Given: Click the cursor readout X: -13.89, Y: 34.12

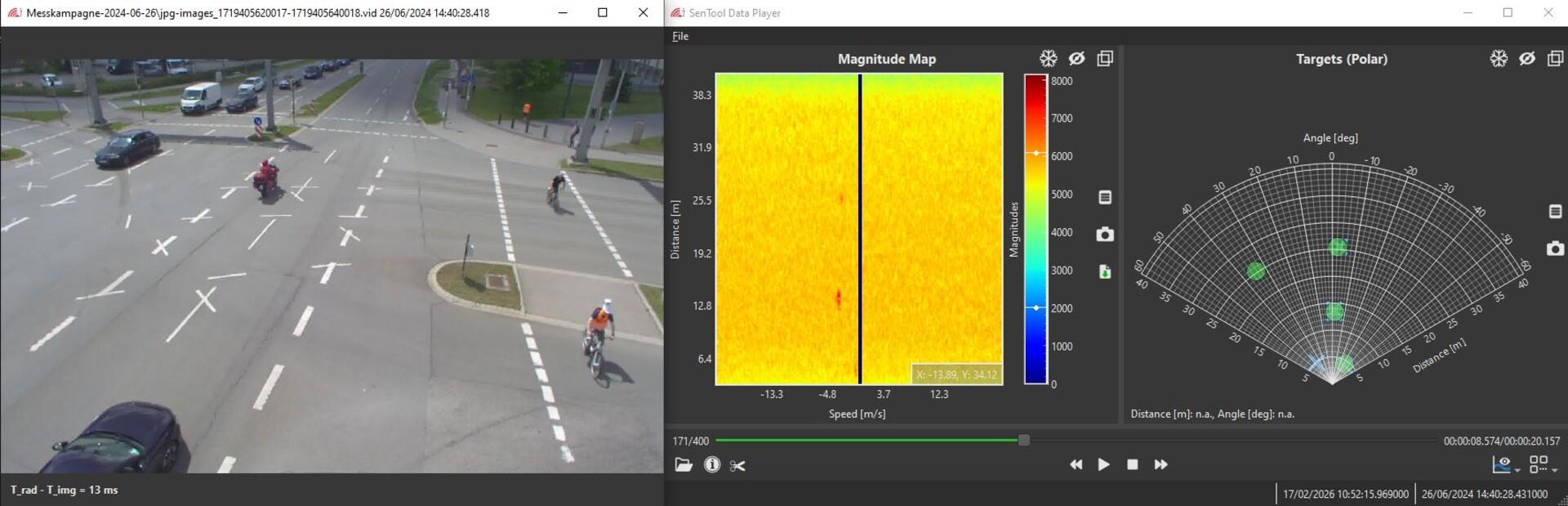Looking at the screenshot, I should 956,374.
